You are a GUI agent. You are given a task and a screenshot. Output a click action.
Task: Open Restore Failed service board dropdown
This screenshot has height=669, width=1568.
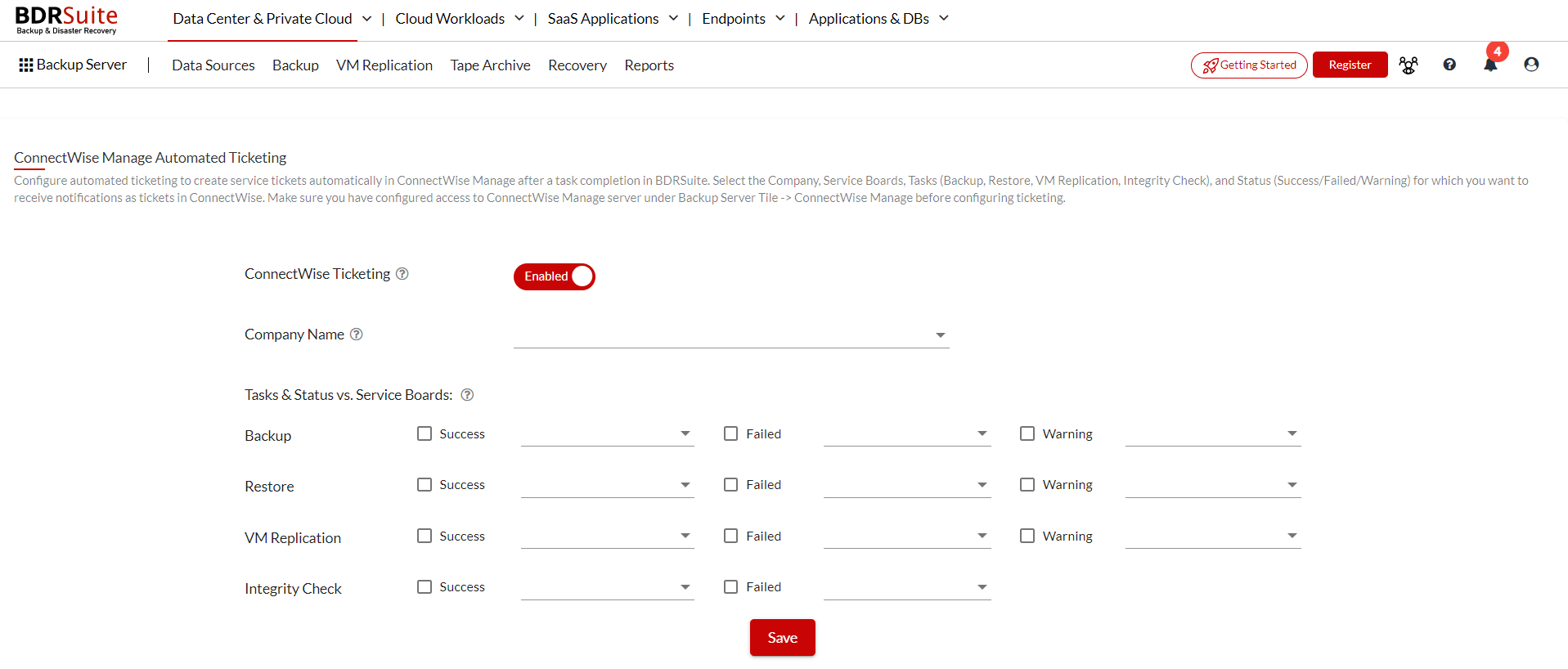pos(907,485)
